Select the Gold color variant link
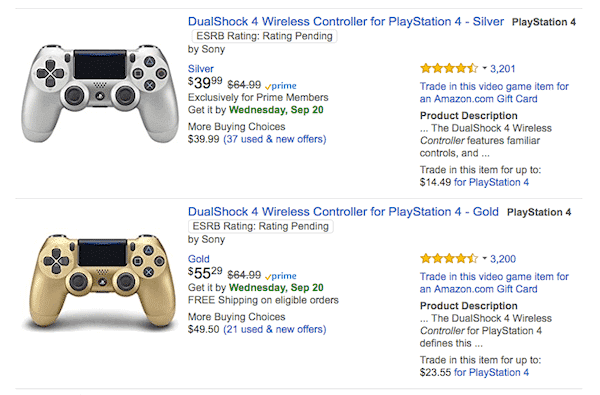This screenshot has width=600, height=395. coord(199,259)
